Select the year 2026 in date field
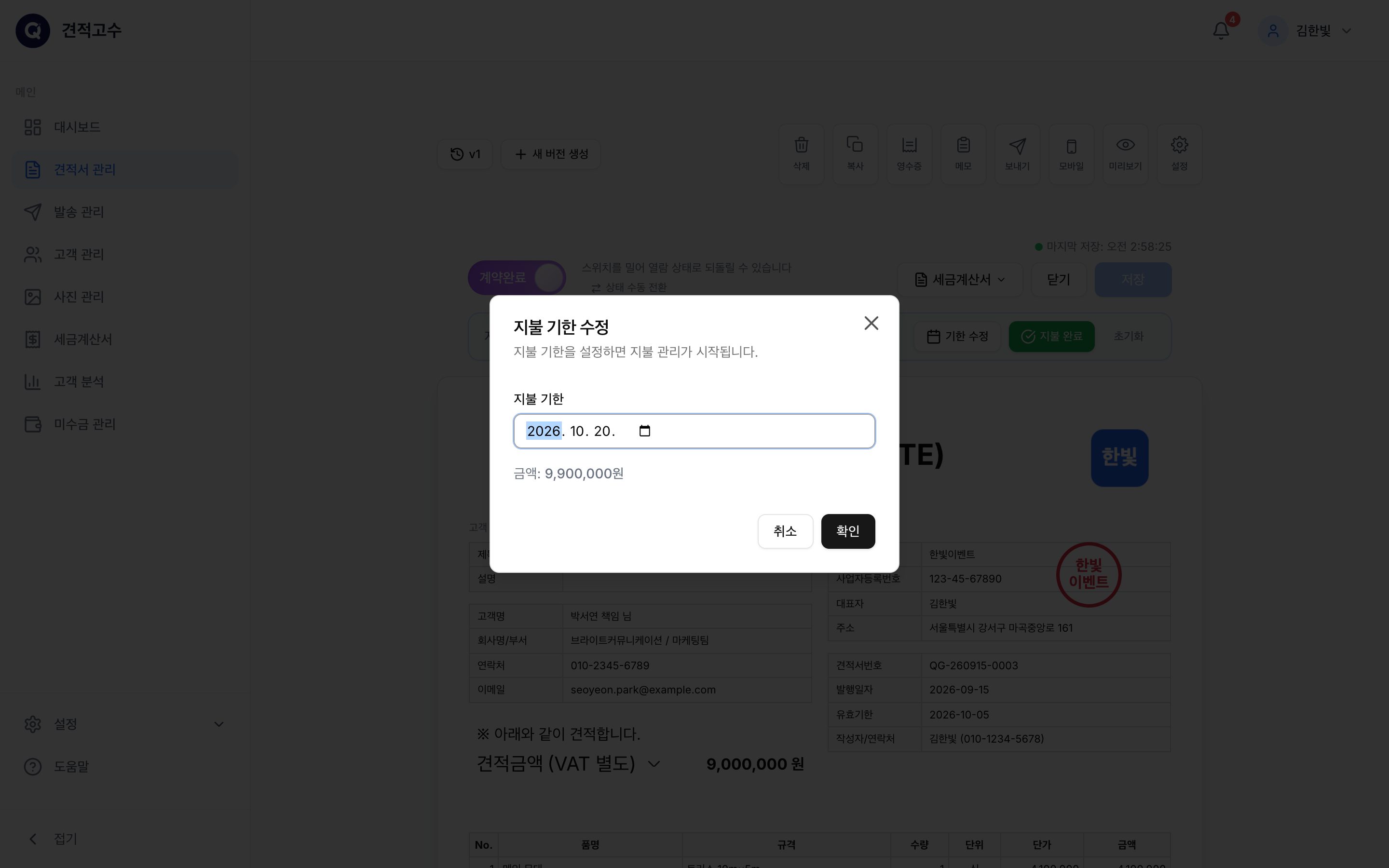Screen dimensions: 1389x868 point(544,431)
